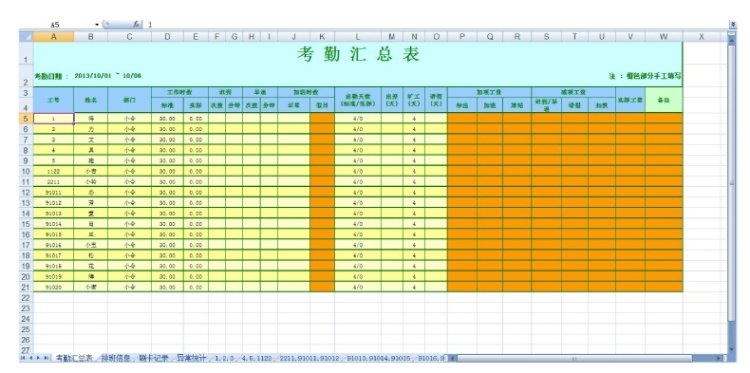Viewport: 750px width, 373px height.
Task: Go to the last sheet using navigation arrow
Action: (46, 358)
